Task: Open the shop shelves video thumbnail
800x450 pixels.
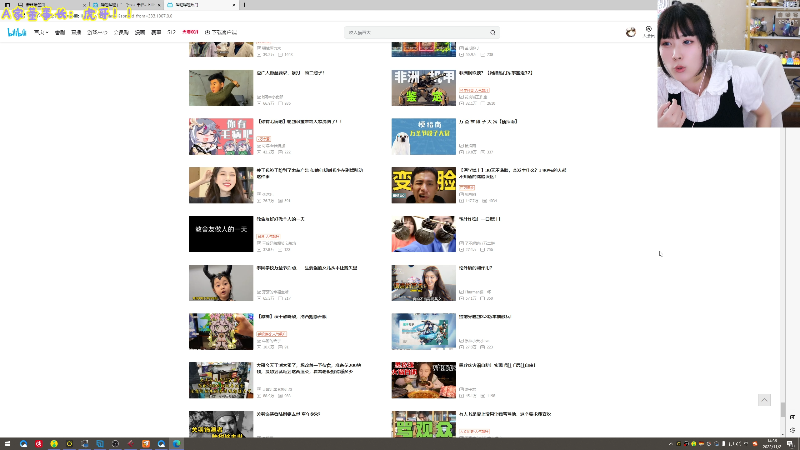Action: click(221, 380)
